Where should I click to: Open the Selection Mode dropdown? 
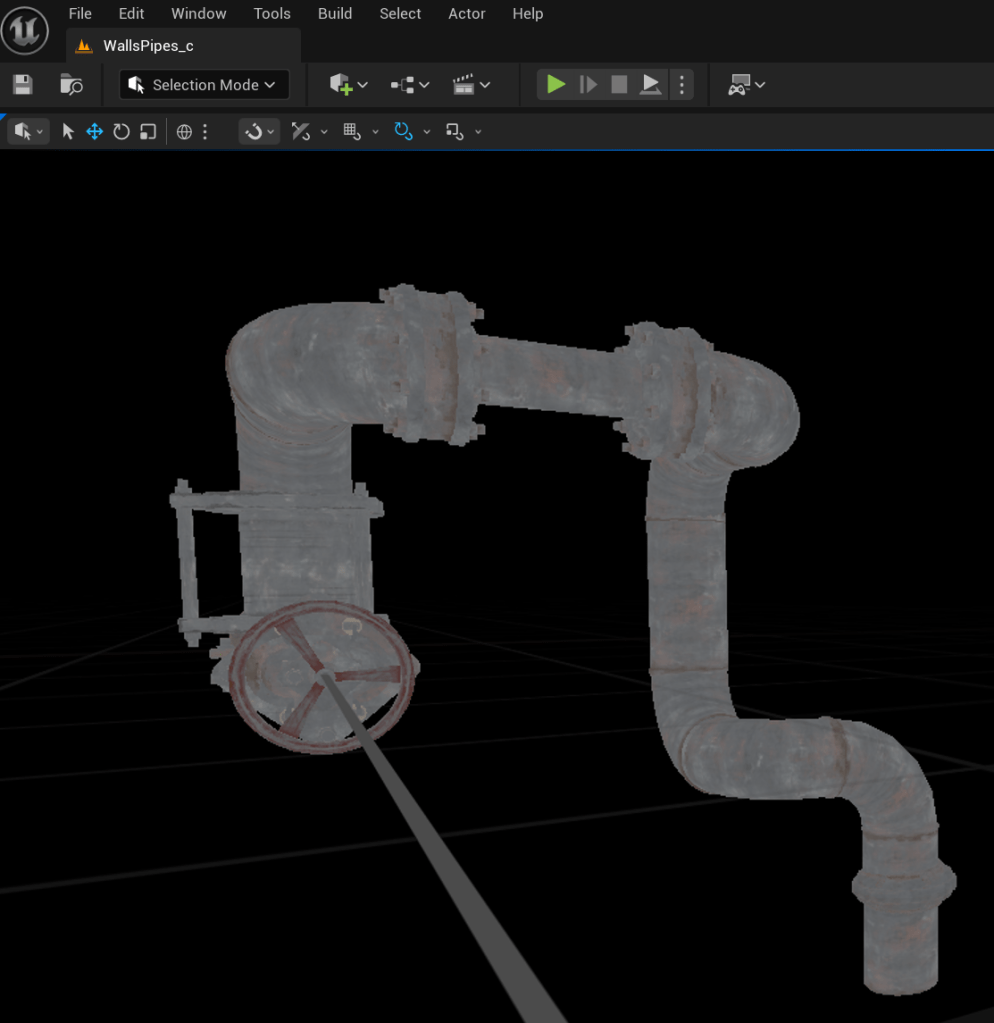[x=204, y=85]
